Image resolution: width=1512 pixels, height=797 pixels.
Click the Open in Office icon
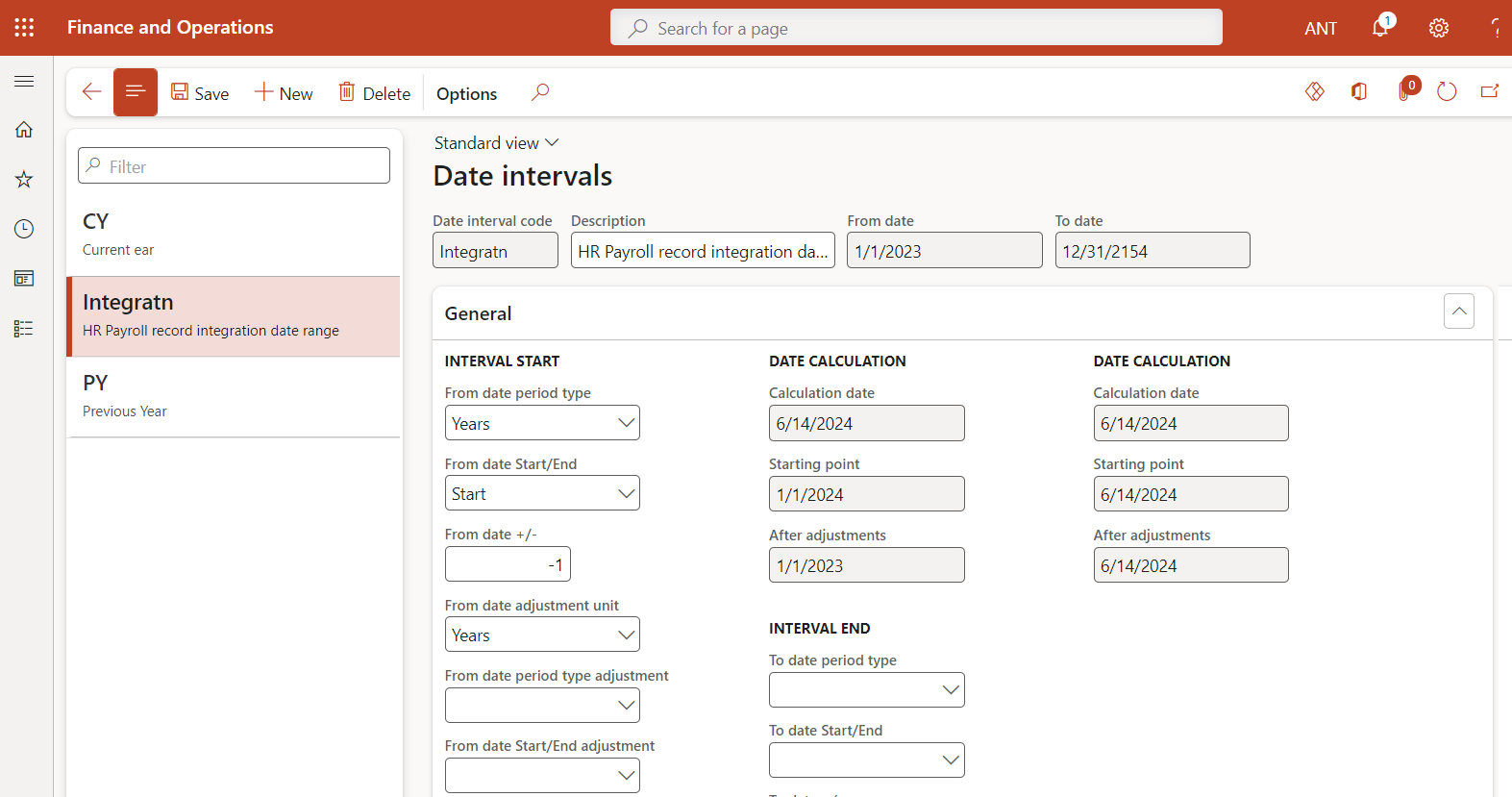(x=1359, y=91)
